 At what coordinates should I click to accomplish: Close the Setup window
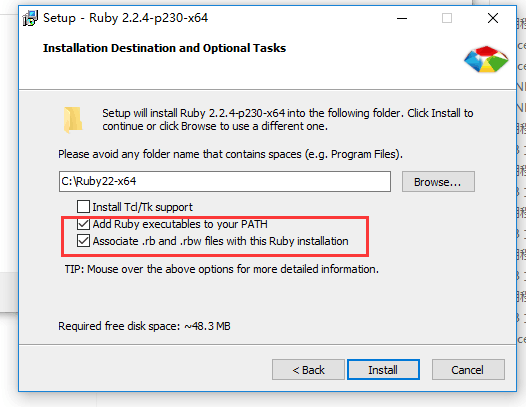(493, 18)
